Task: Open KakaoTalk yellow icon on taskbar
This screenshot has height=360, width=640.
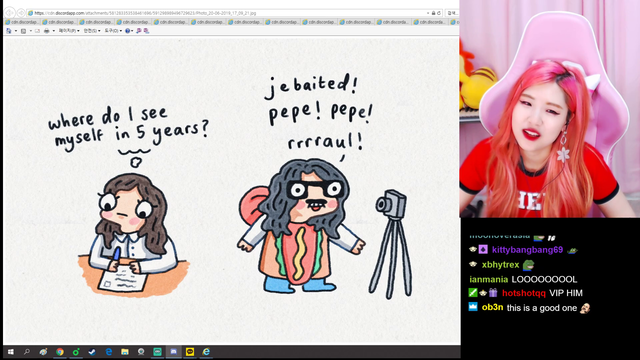Action: coord(190,351)
